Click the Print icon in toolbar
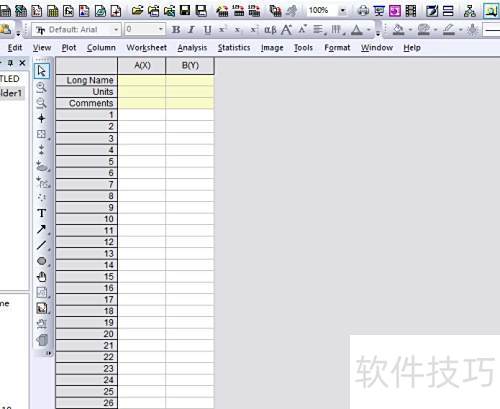This screenshot has width=500, height=409. click(x=363, y=11)
